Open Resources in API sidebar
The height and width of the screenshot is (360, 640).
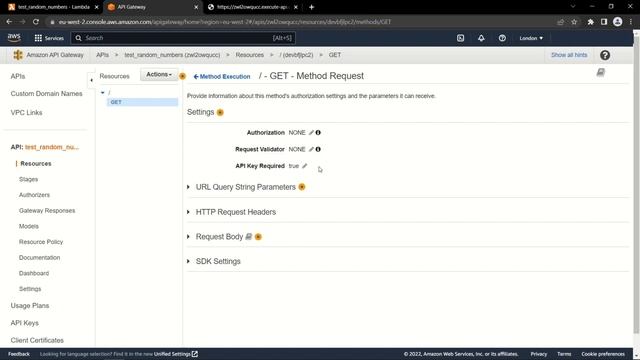click(x=36, y=164)
